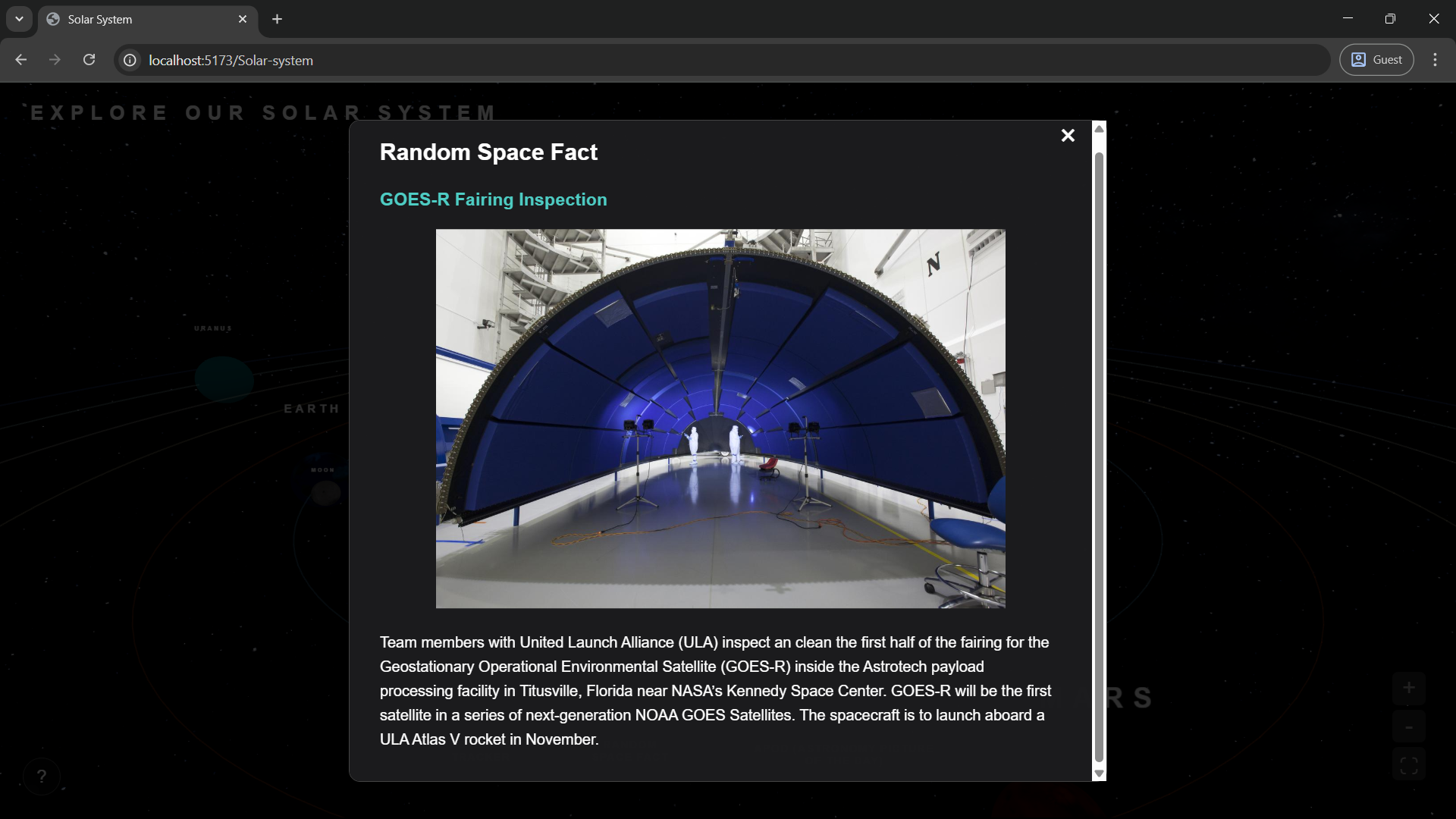The width and height of the screenshot is (1456, 819).
Task: Expand the tab search dropdown chevron
Action: pyautogui.click(x=19, y=19)
